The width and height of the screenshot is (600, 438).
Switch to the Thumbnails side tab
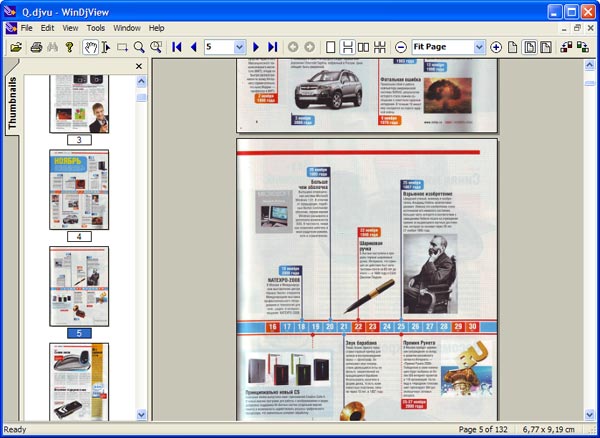(x=13, y=103)
